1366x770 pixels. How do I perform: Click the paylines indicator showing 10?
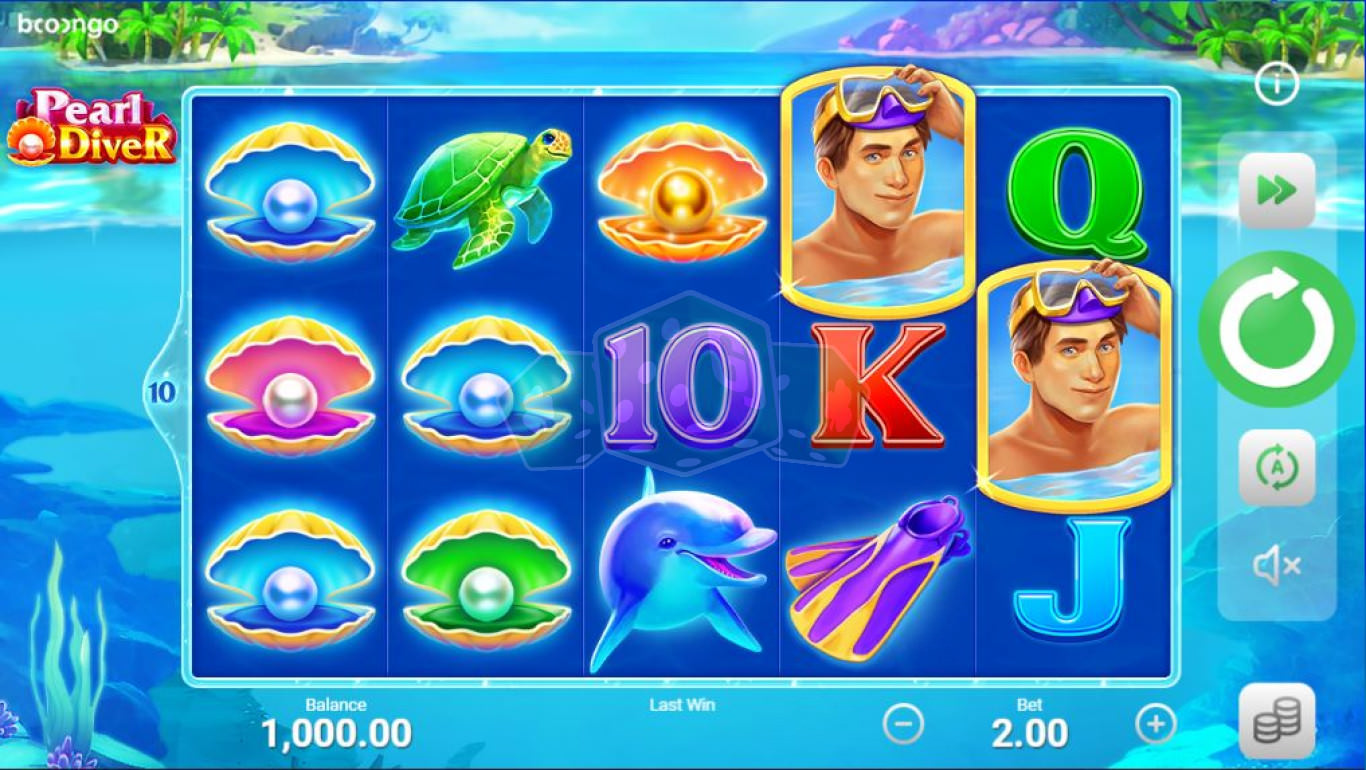pos(162,392)
